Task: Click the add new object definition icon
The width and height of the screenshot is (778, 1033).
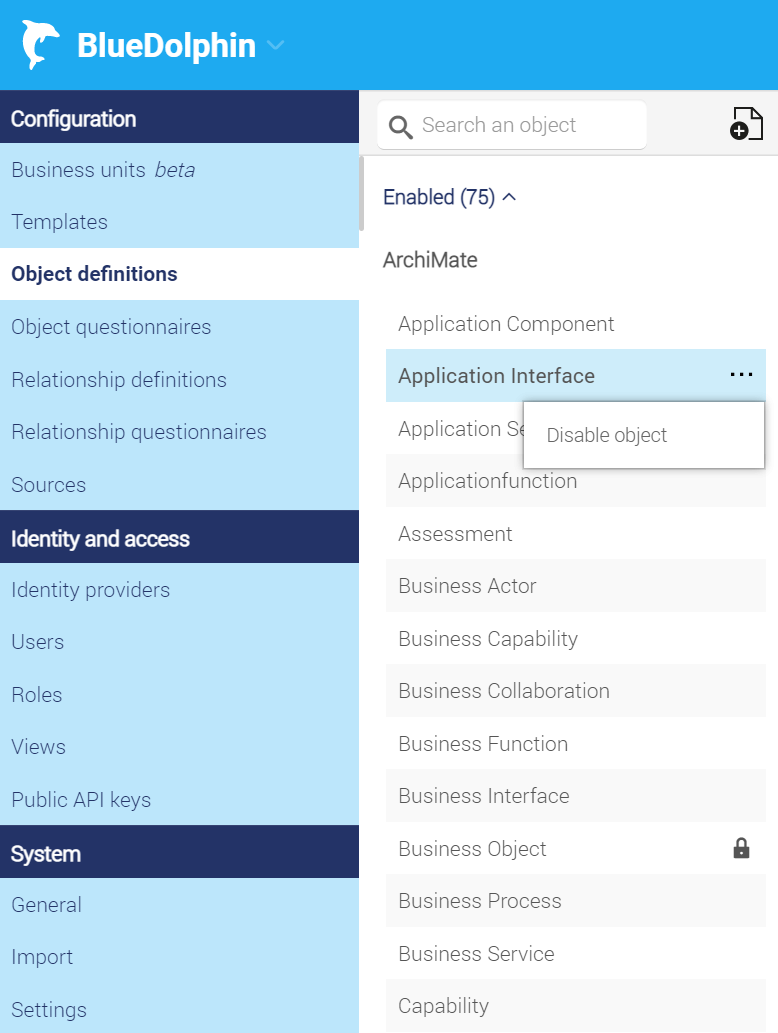Action: pyautogui.click(x=746, y=123)
